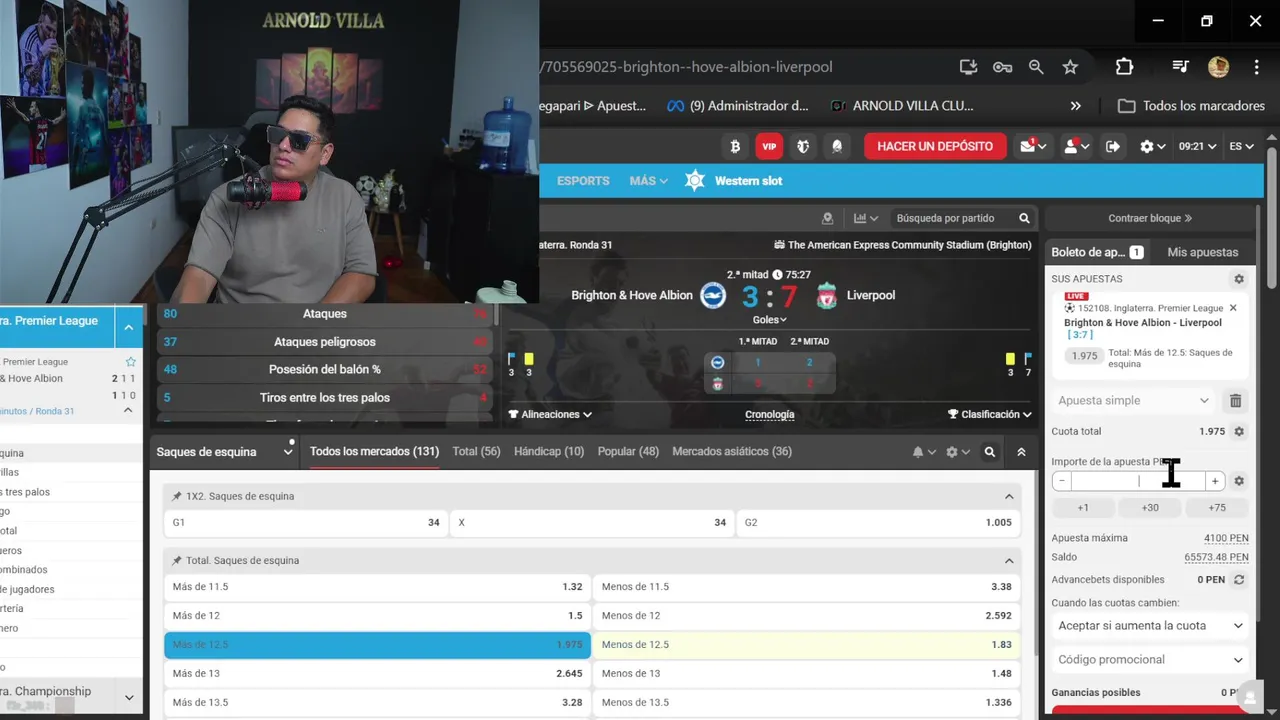This screenshot has height=720, width=1280.
Task: Click Contraer bloque link
Action: tap(1150, 218)
